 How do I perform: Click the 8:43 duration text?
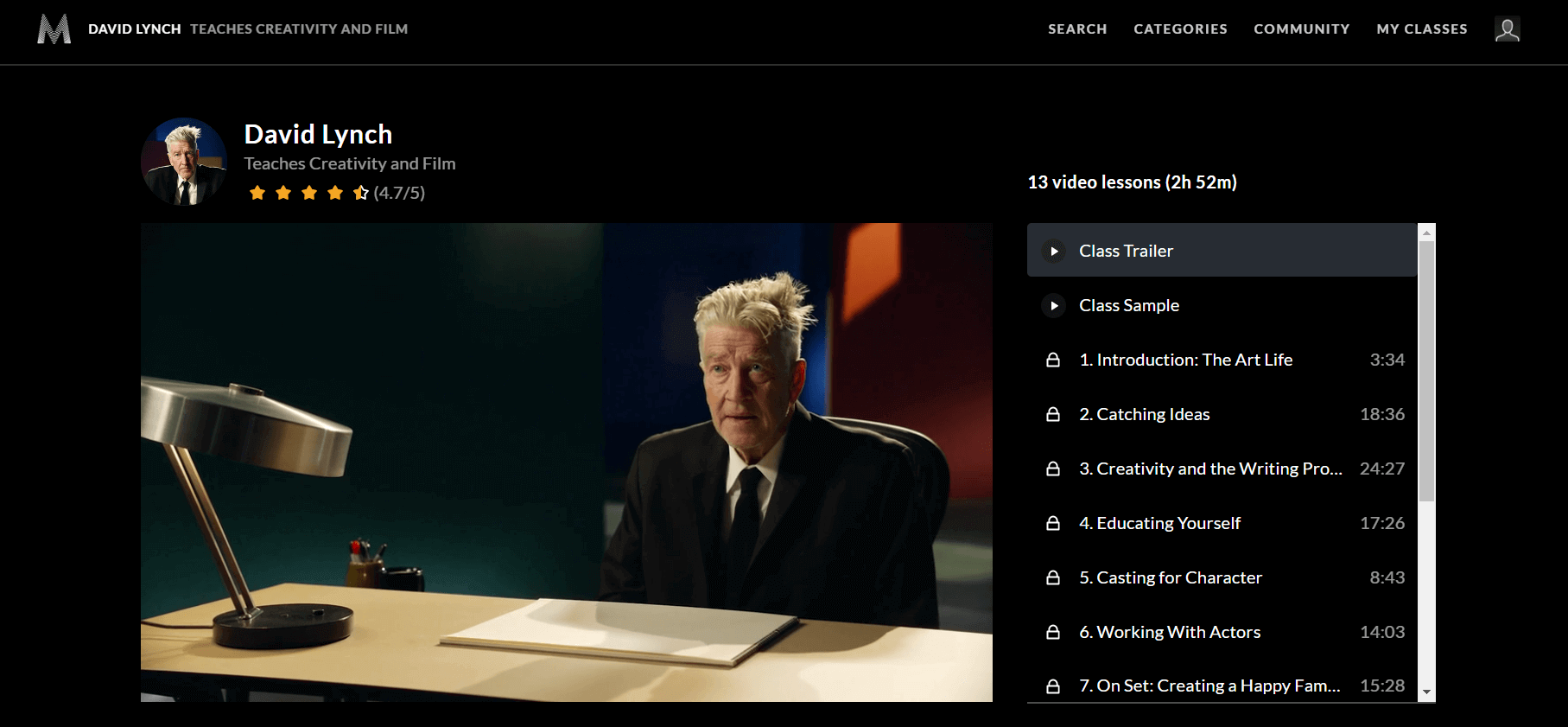1387,577
